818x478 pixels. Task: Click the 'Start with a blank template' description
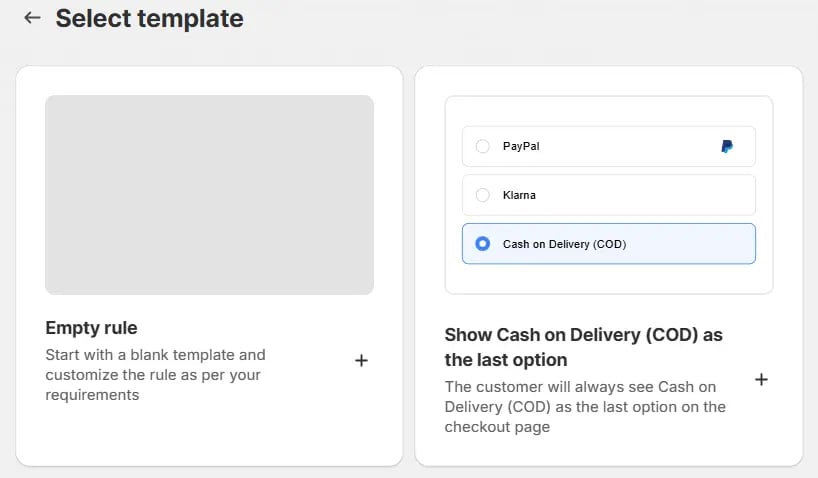155,375
